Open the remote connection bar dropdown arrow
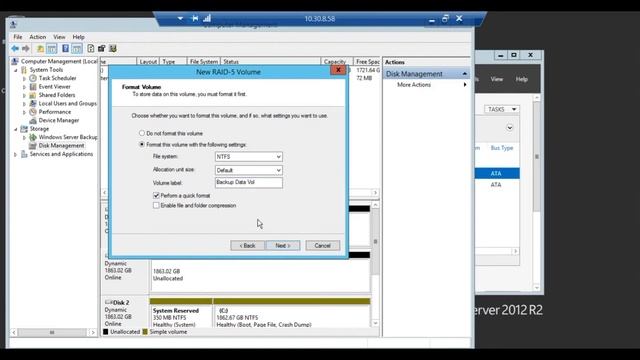 pyautogui.click(x=180, y=19)
